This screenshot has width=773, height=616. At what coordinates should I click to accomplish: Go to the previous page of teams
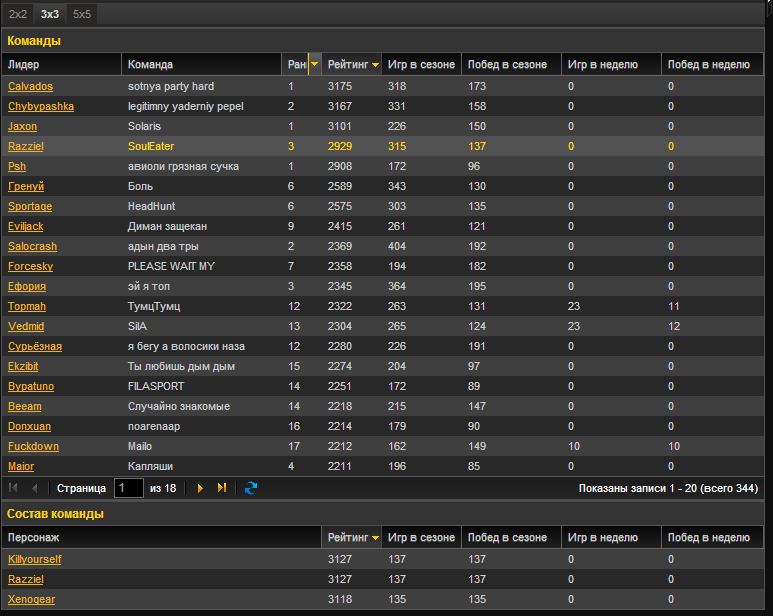click(x=35, y=488)
